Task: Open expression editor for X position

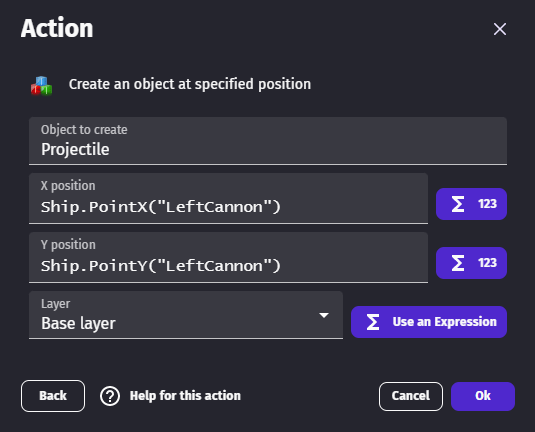Action: tap(471, 204)
